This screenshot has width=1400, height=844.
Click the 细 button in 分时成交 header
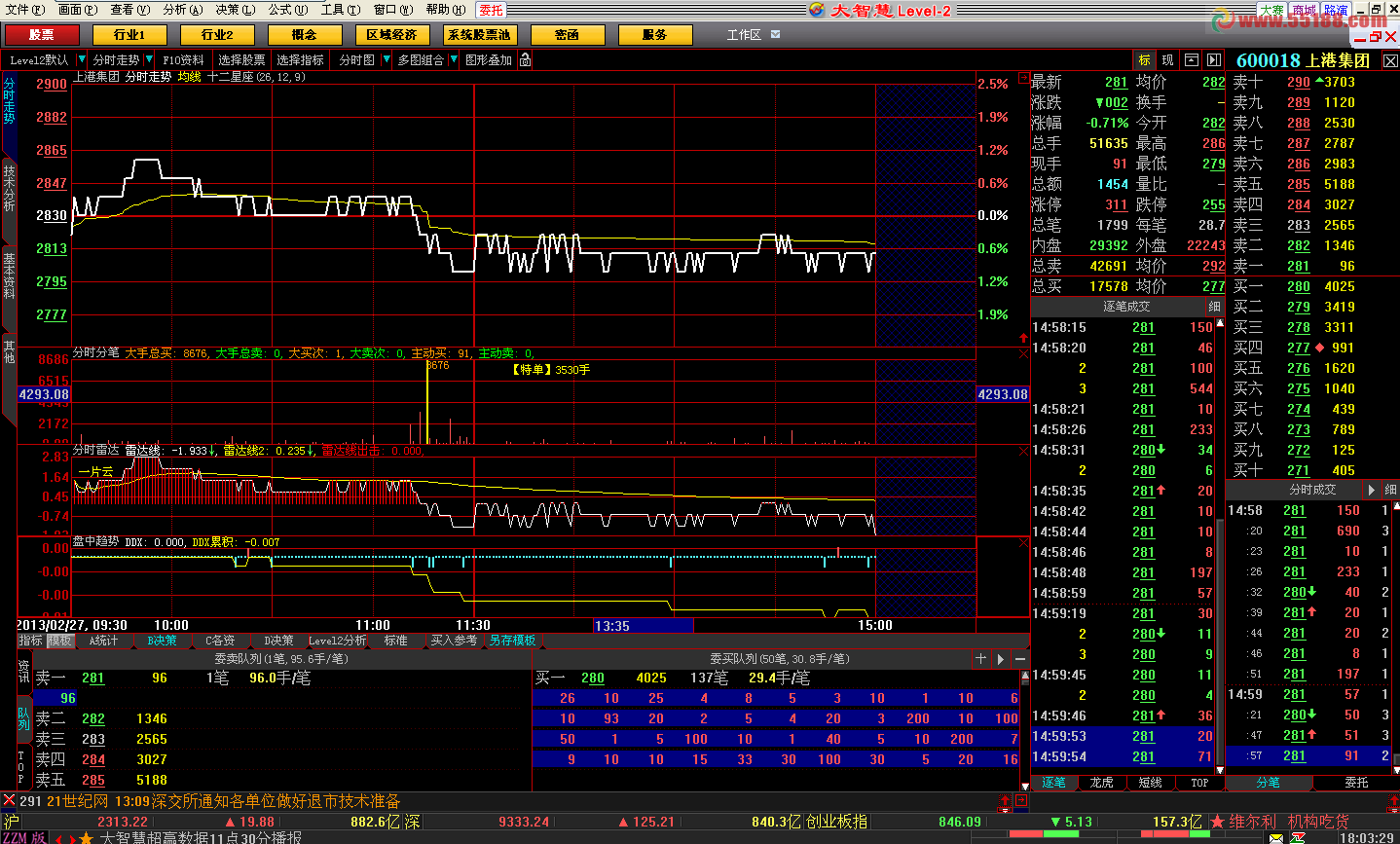click(x=1390, y=490)
